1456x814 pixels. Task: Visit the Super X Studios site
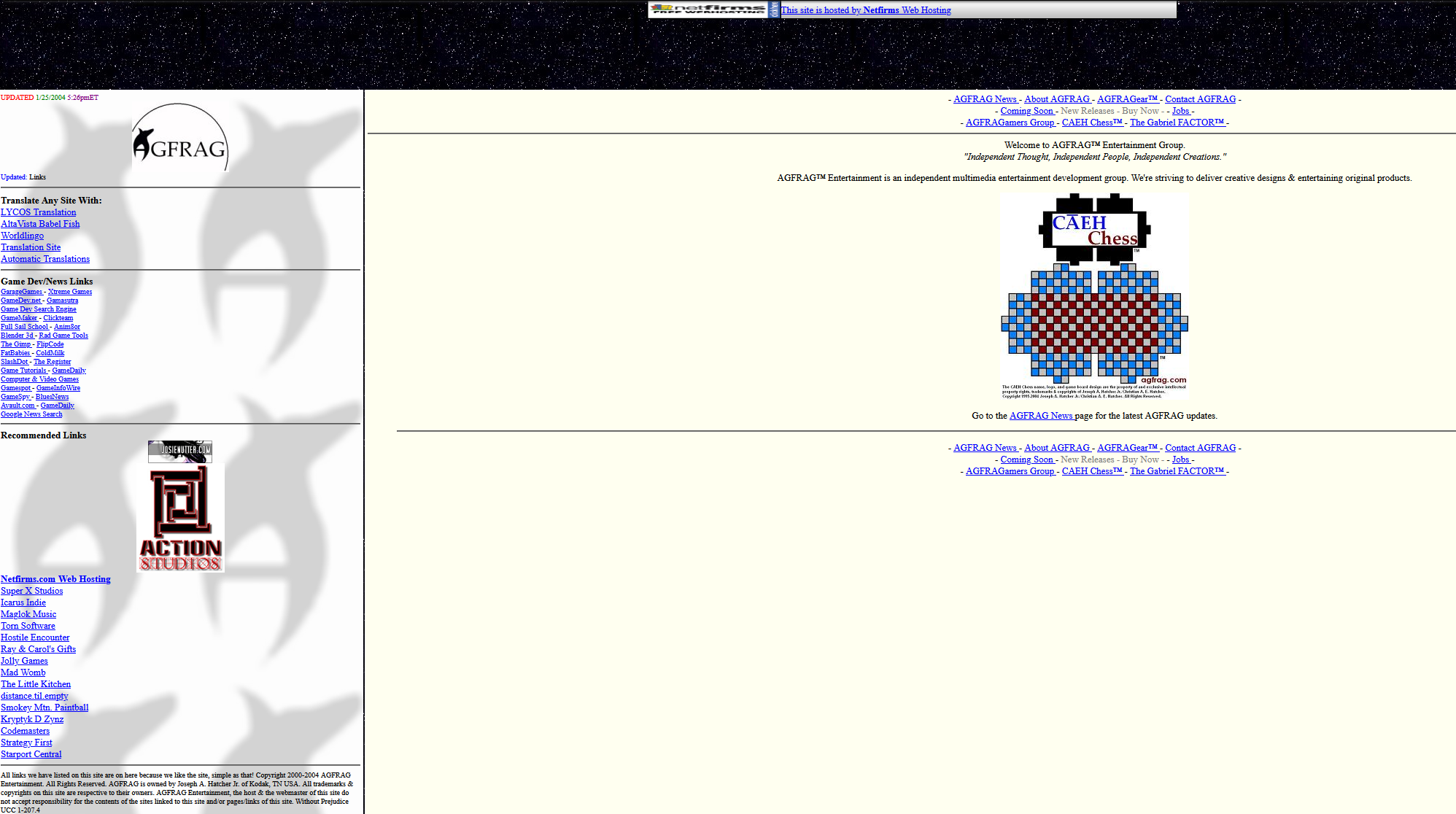31,590
